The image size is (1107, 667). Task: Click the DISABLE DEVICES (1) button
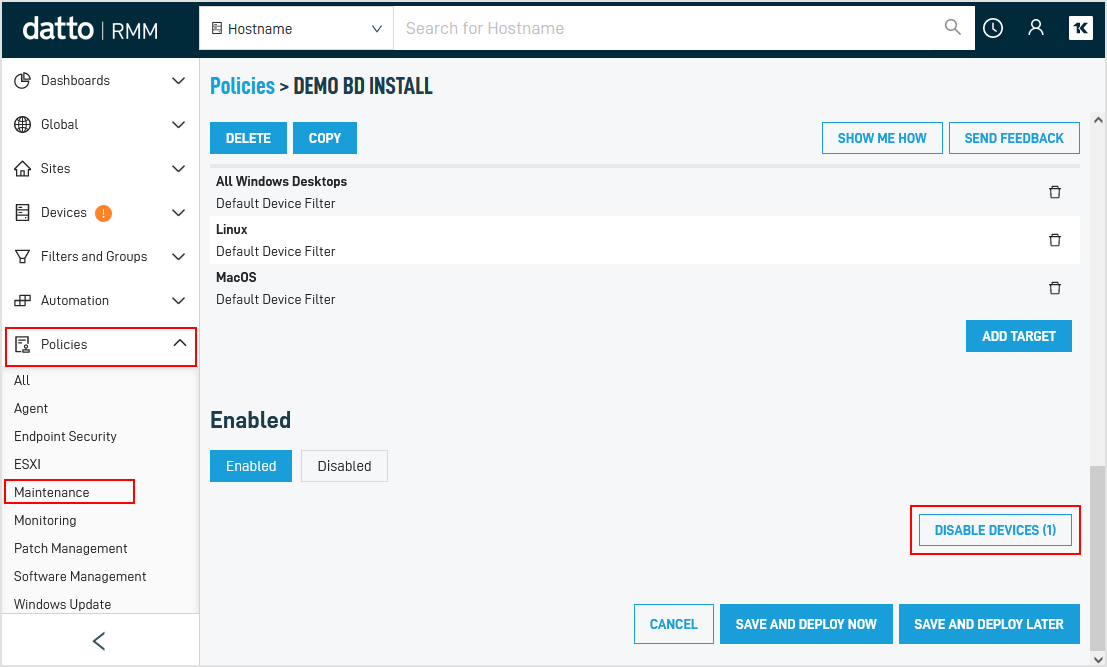pos(995,530)
